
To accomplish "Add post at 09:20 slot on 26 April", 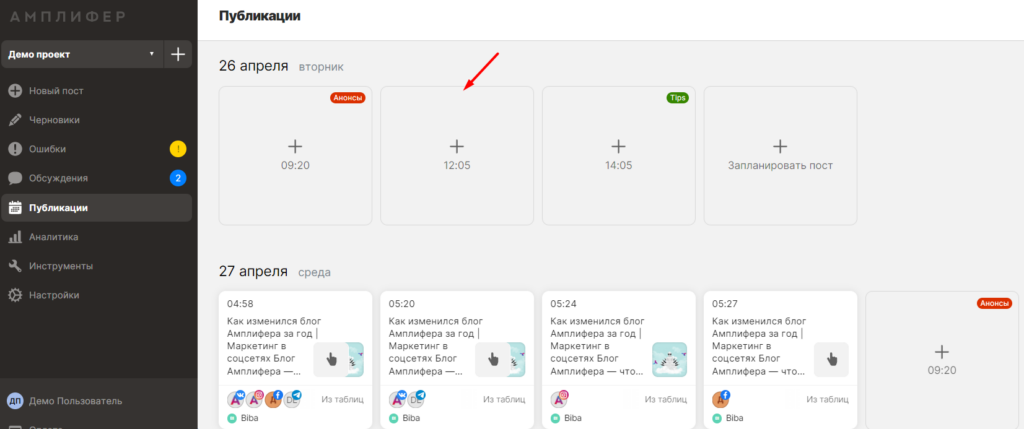I will point(295,155).
